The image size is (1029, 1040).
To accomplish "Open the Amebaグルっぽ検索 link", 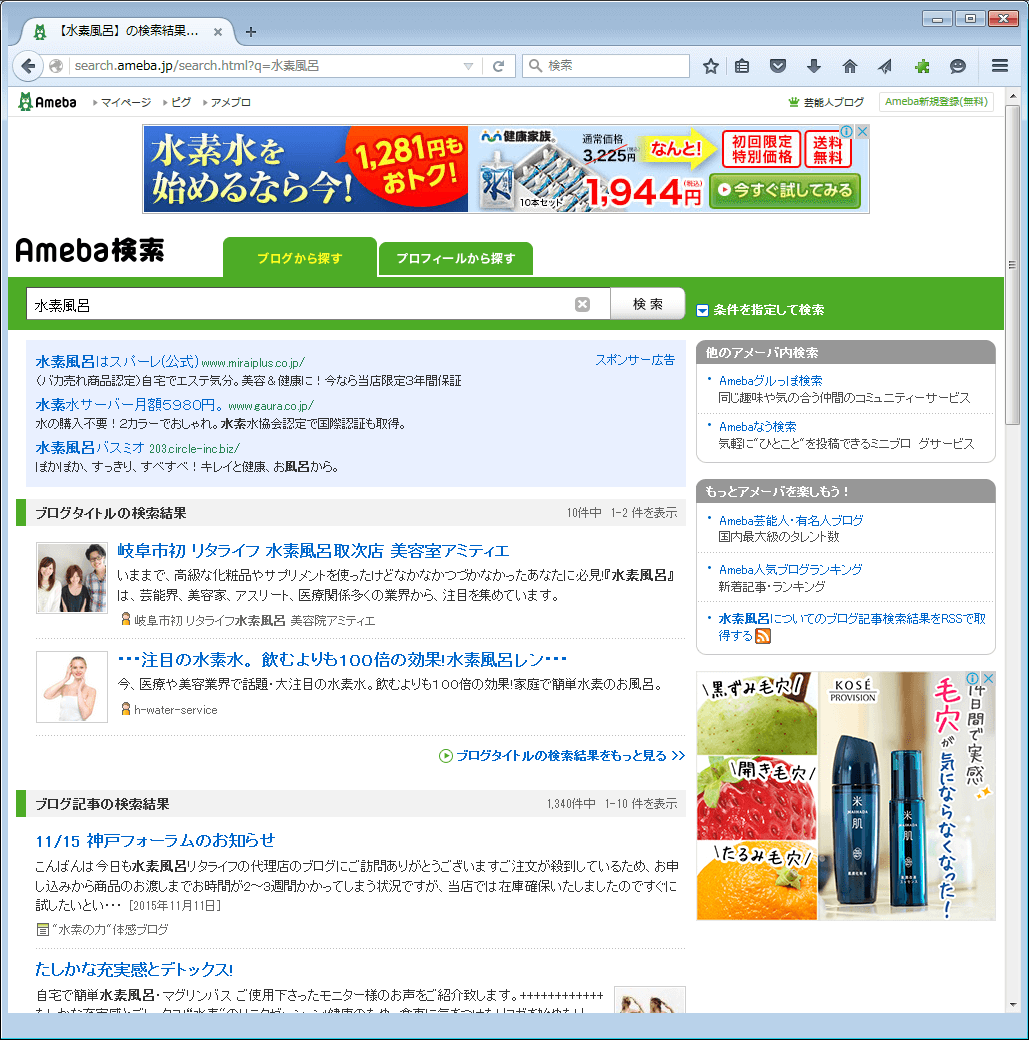I will [770, 381].
